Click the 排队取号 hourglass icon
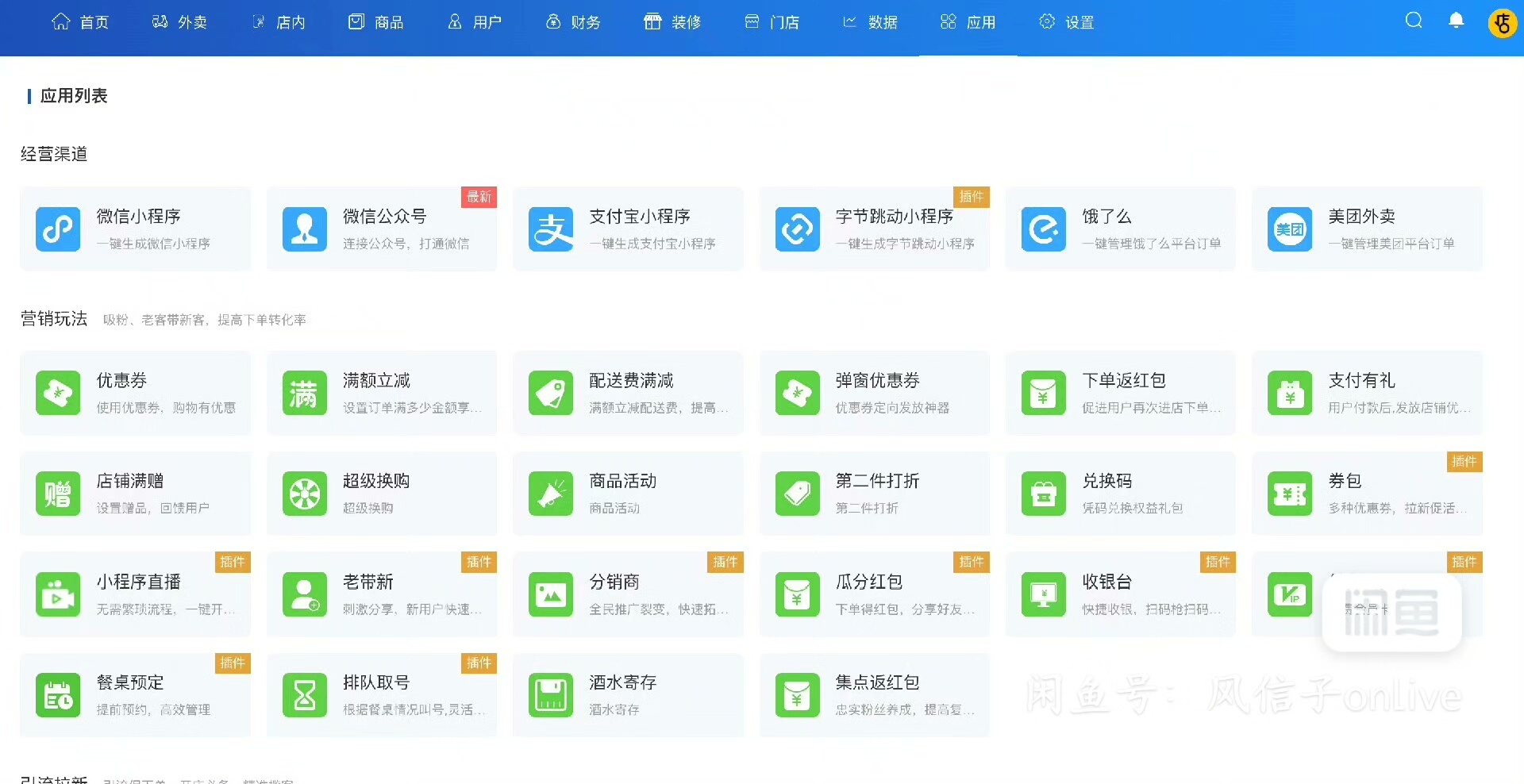 [x=304, y=695]
